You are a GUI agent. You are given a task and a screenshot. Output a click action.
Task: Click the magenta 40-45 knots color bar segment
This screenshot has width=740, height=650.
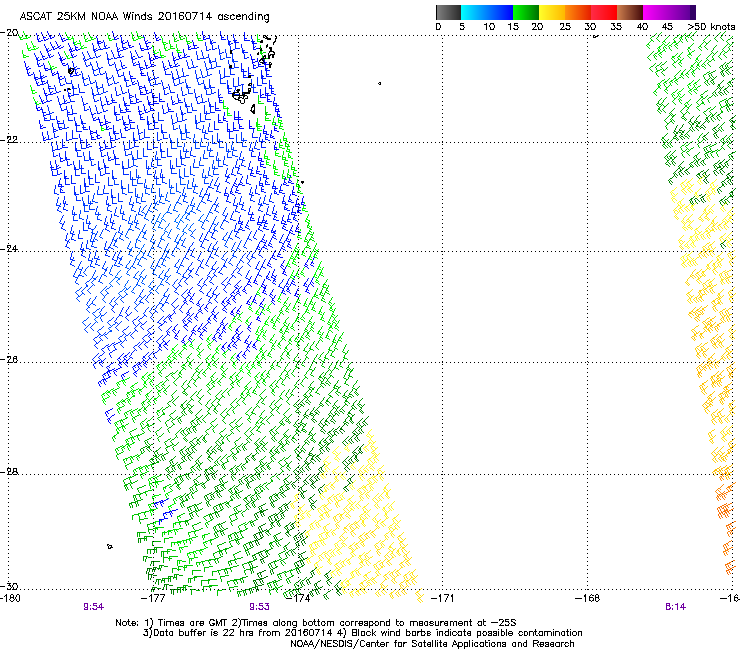tap(656, 12)
